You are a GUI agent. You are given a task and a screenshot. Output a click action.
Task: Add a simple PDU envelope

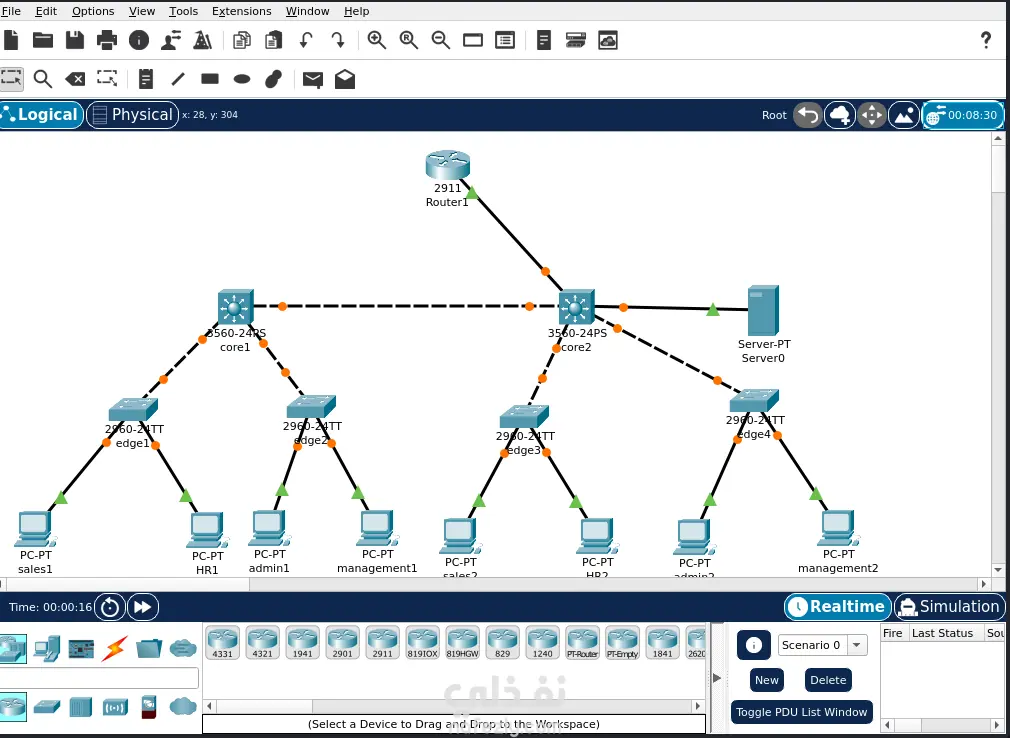(312, 79)
